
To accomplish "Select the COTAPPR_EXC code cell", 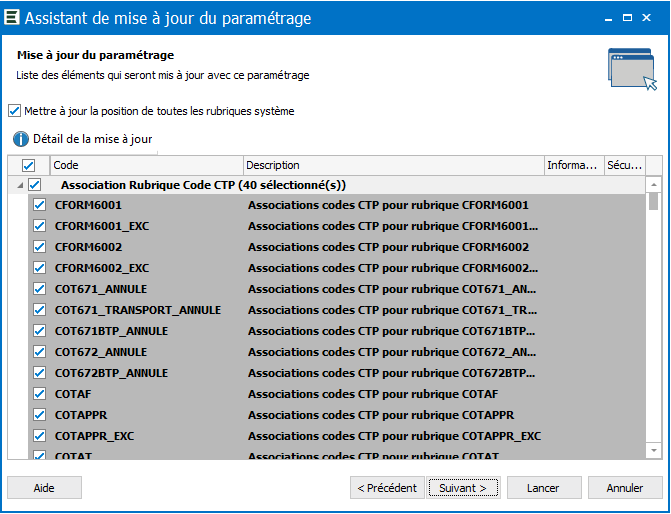I will point(94,436).
